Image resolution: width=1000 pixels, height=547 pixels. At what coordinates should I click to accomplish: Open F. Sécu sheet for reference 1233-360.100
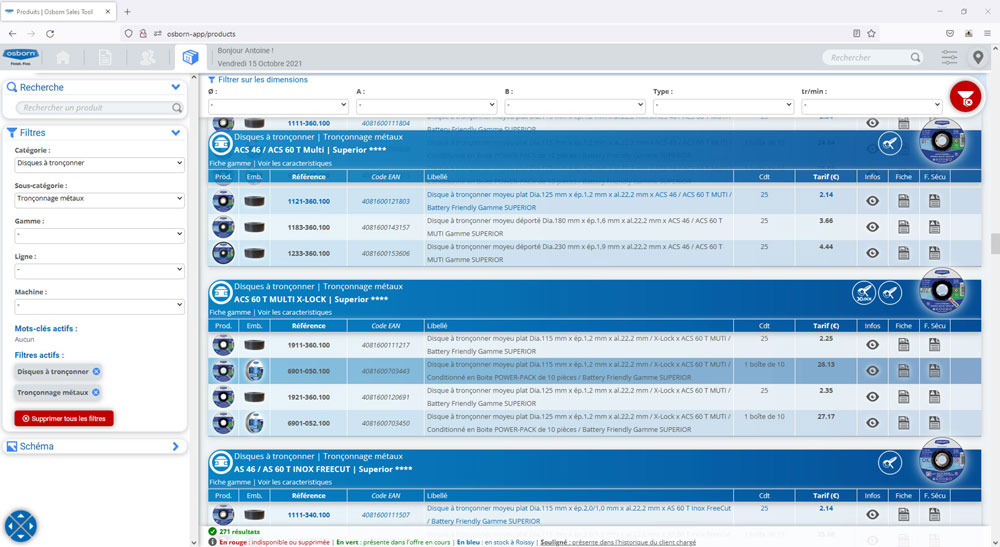click(x=934, y=253)
